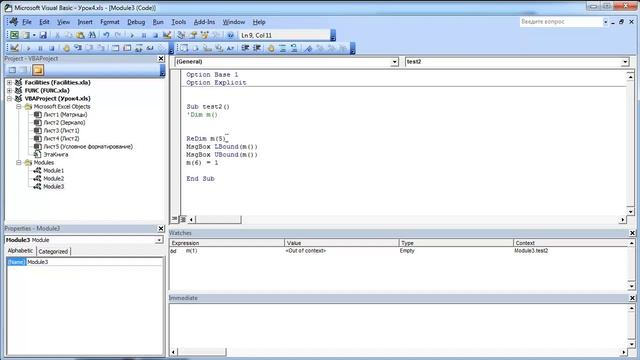Click Step Into on the Debug toolbar

(x=78, y=48)
